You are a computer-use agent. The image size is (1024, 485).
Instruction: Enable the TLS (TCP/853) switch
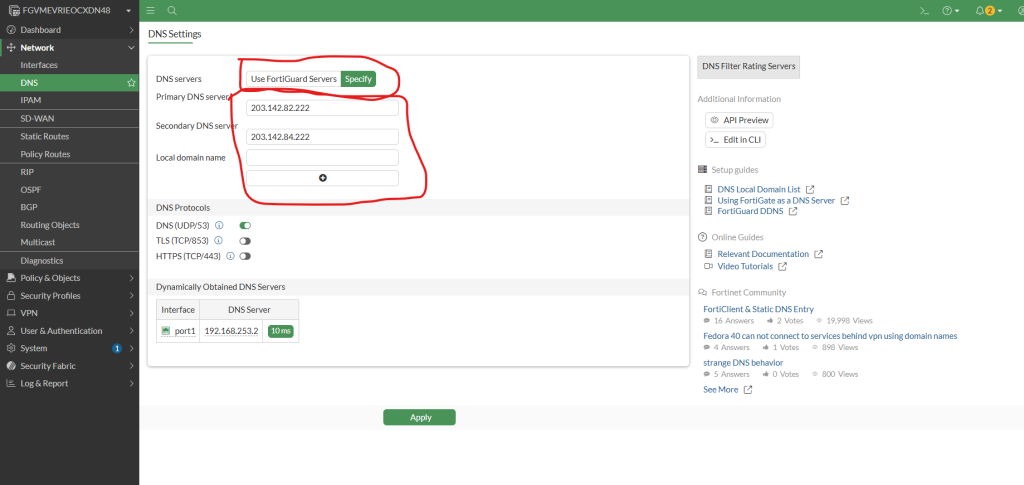pyautogui.click(x=245, y=241)
